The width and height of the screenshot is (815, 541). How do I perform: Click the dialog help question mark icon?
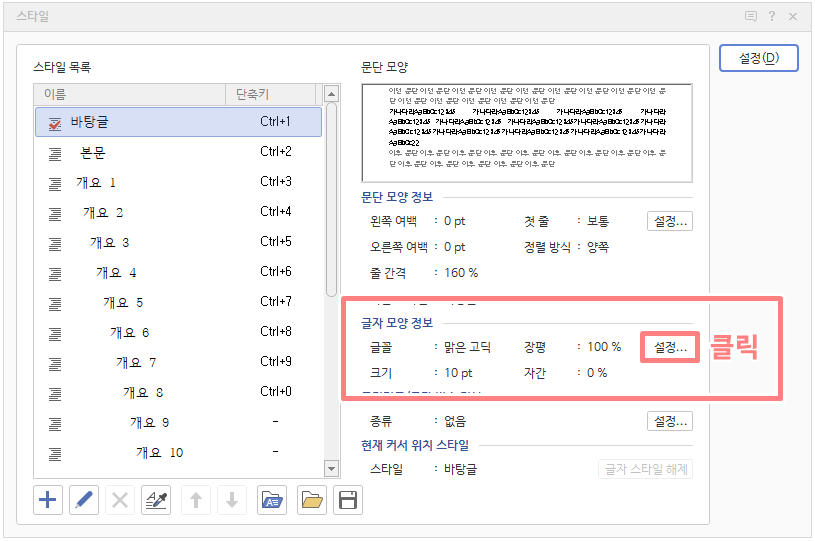tap(772, 17)
